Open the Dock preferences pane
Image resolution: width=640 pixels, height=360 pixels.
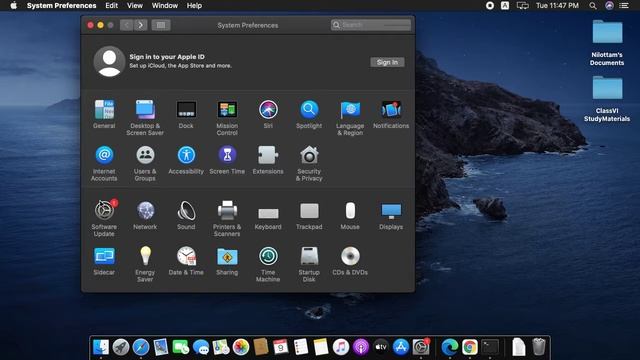pos(186,114)
